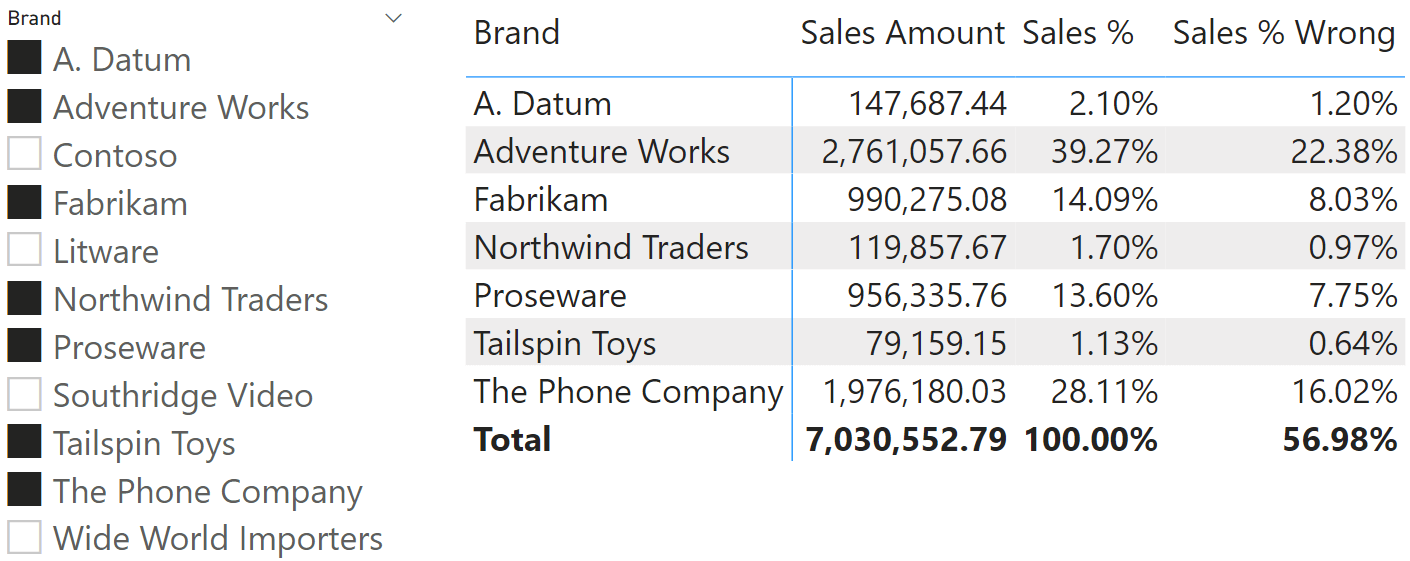Deselect The Phone Company checkbox

click(24, 490)
